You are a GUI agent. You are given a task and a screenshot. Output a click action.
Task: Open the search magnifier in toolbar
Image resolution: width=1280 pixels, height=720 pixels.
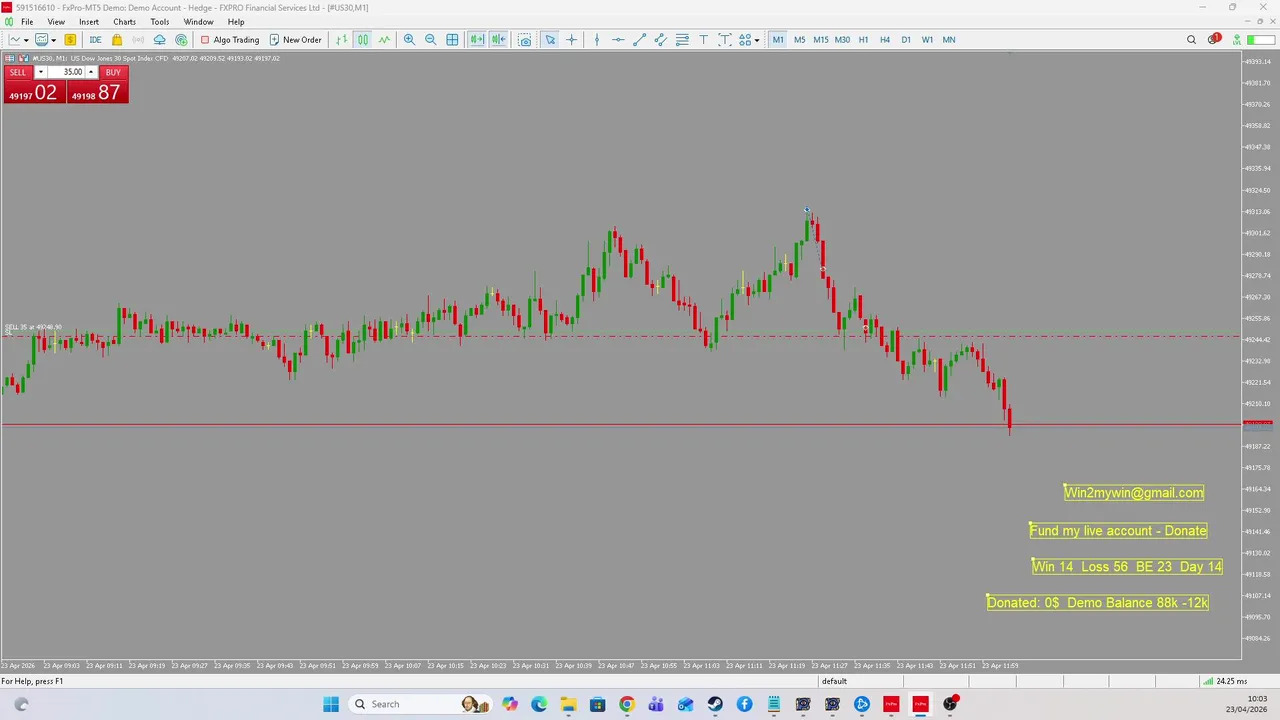(x=1191, y=40)
